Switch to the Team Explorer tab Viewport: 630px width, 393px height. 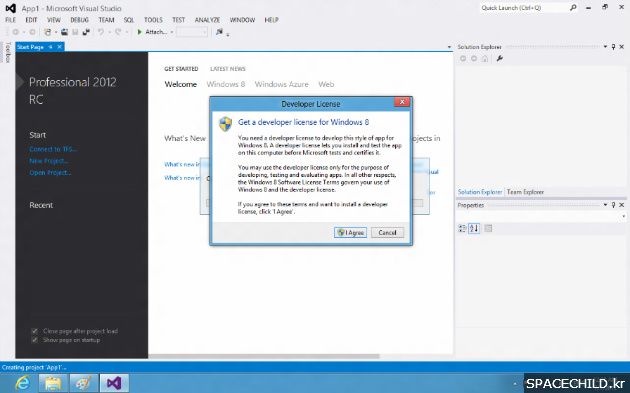(525, 192)
